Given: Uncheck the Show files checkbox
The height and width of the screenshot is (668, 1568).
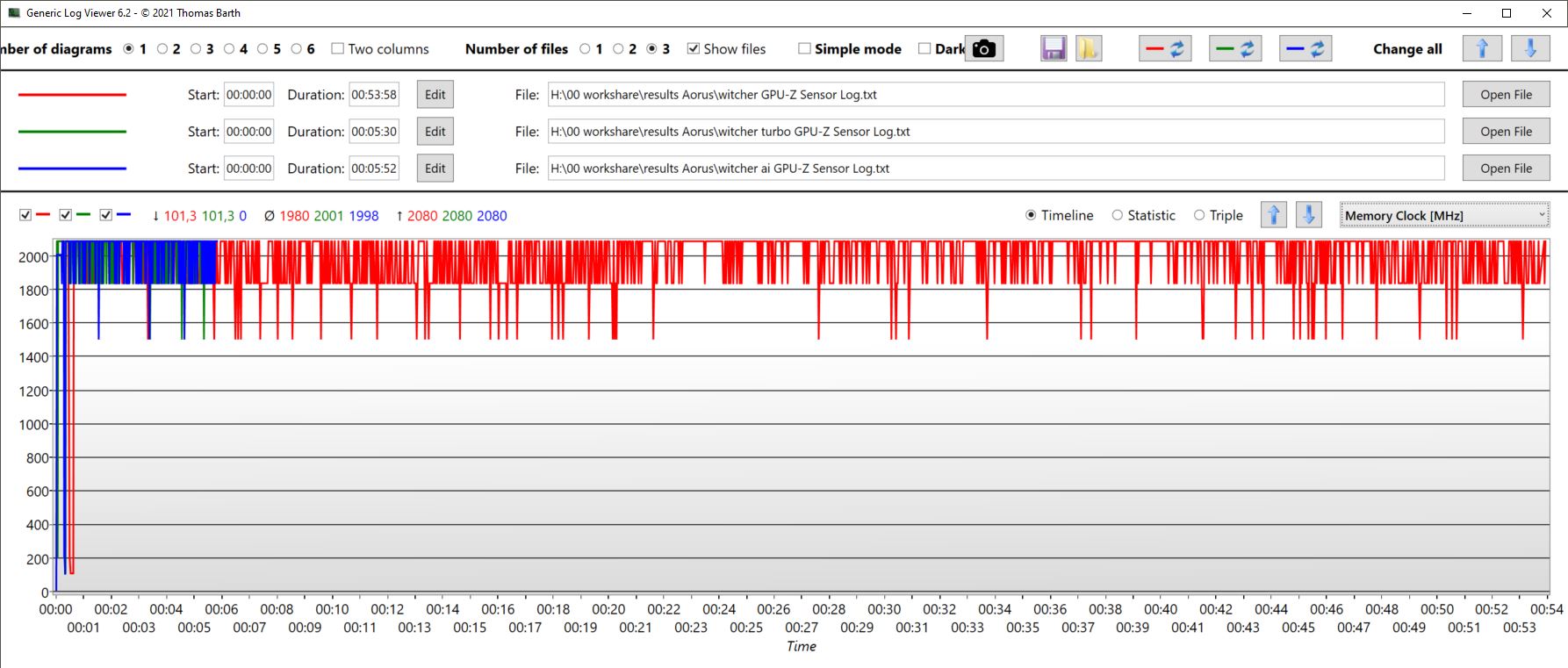Looking at the screenshot, I should coord(694,49).
